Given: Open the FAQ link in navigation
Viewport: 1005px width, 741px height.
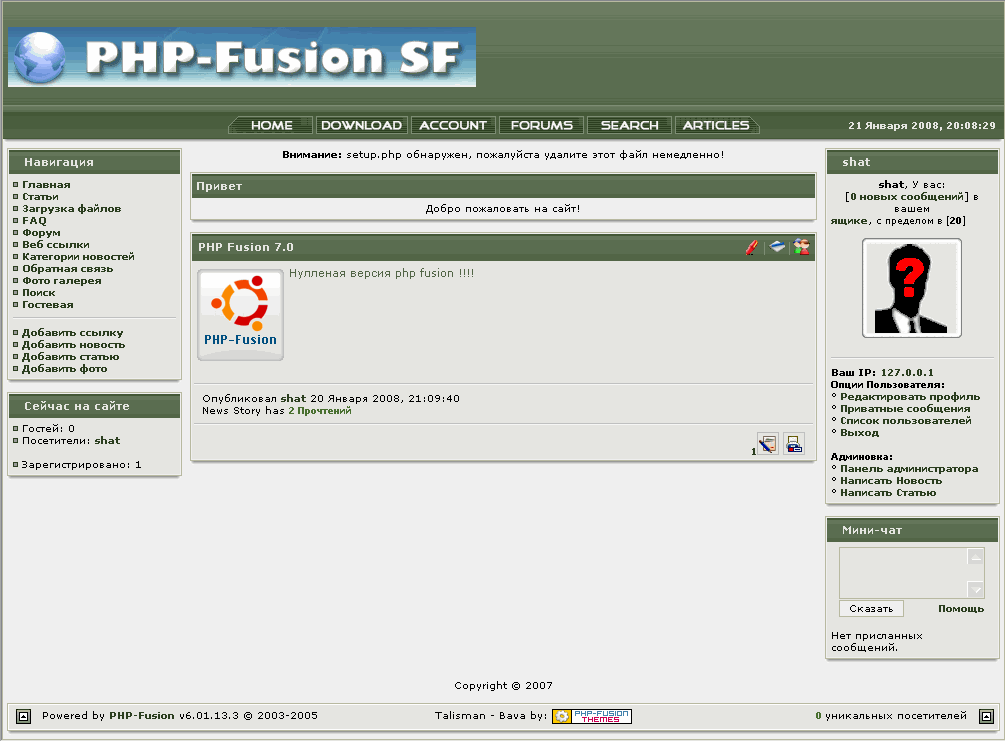Looking at the screenshot, I should [x=34, y=221].
